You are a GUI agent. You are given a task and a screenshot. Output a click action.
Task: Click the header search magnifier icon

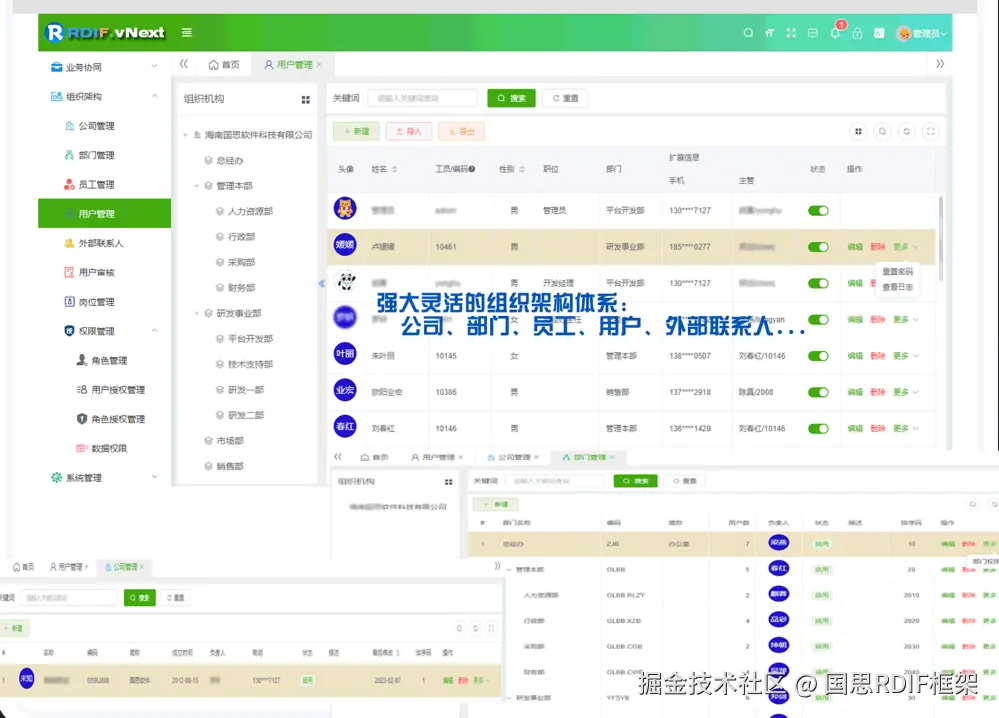coord(748,33)
